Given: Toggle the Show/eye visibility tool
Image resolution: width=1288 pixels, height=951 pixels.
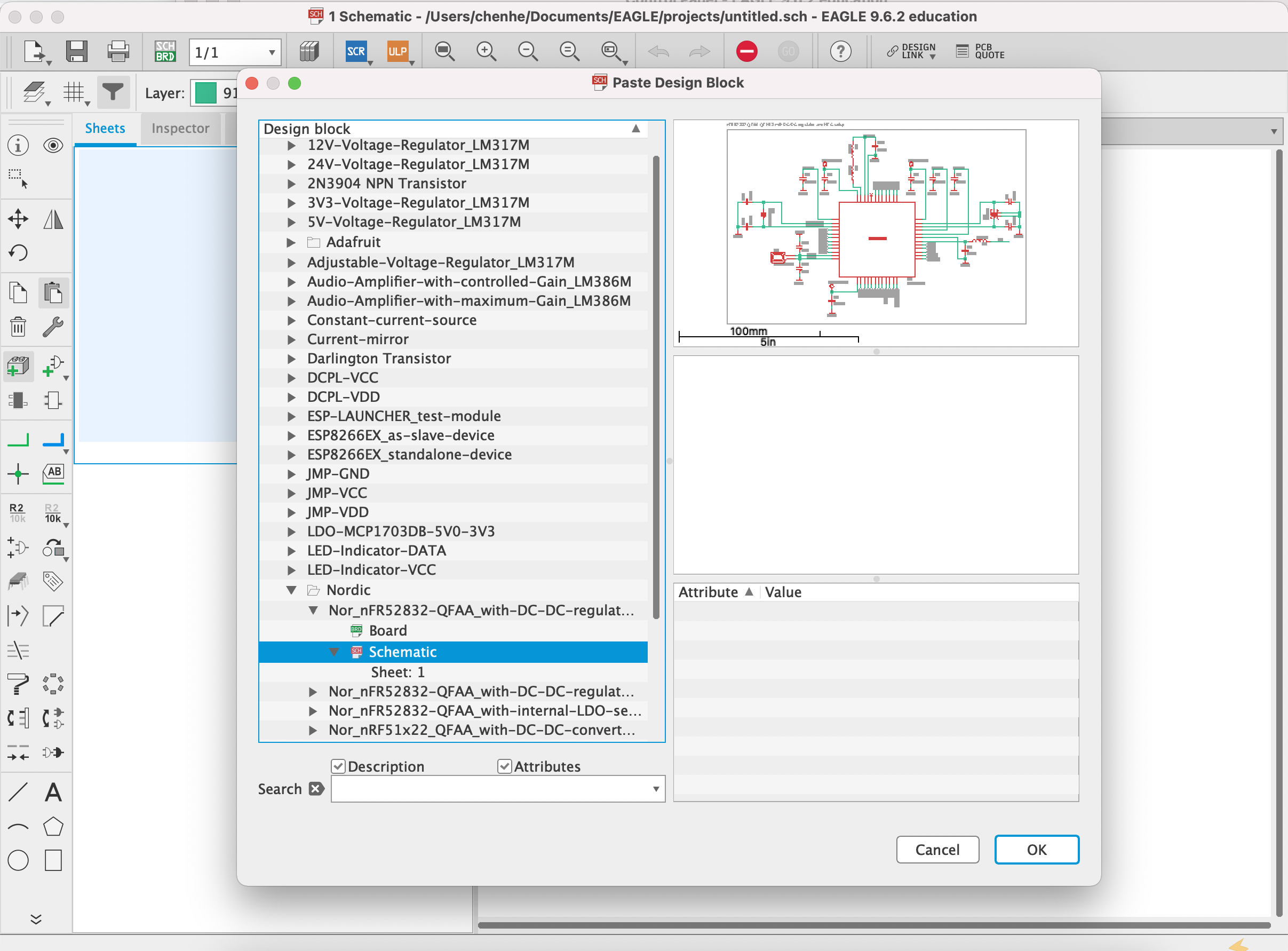Looking at the screenshot, I should click(53, 146).
